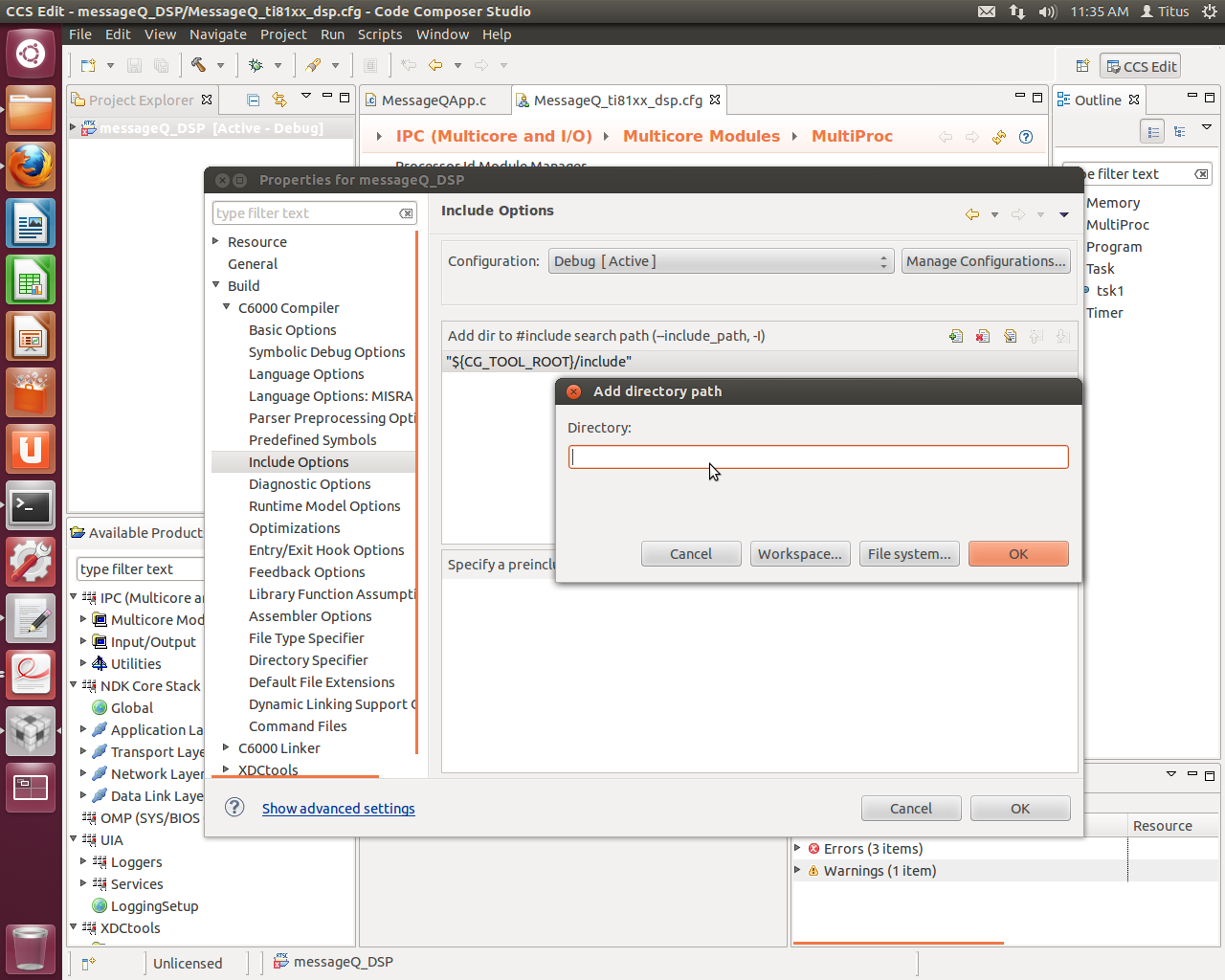Start a Debug session bug icon
Screen dimensions: 1225x980
click(x=256, y=65)
